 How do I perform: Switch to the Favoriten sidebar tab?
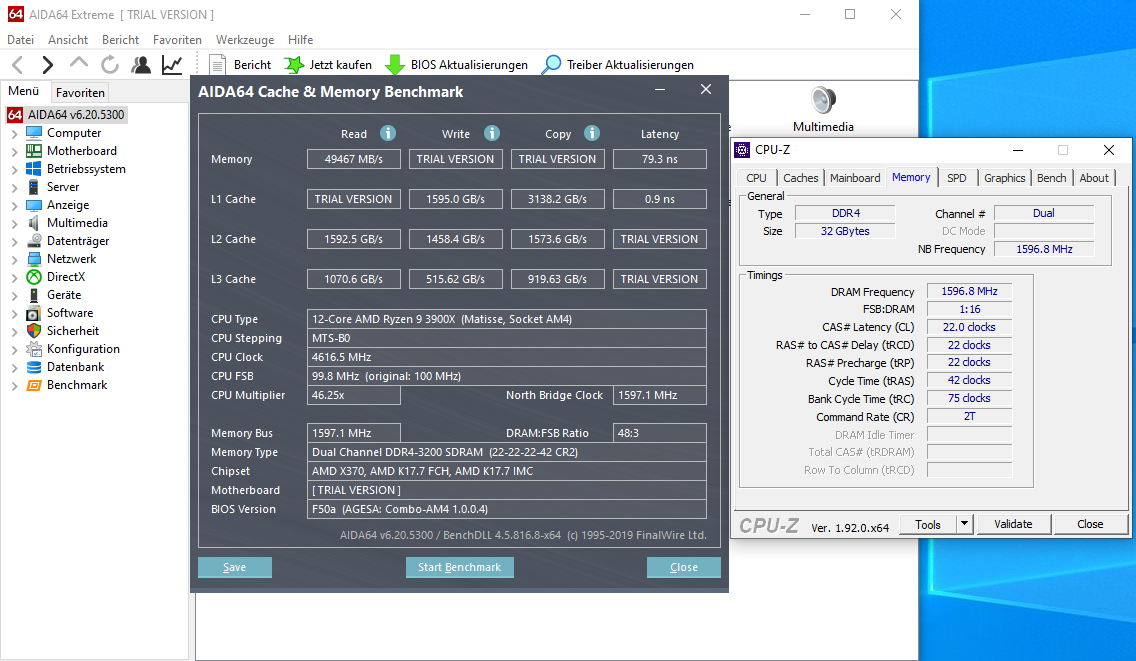[x=80, y=93]
